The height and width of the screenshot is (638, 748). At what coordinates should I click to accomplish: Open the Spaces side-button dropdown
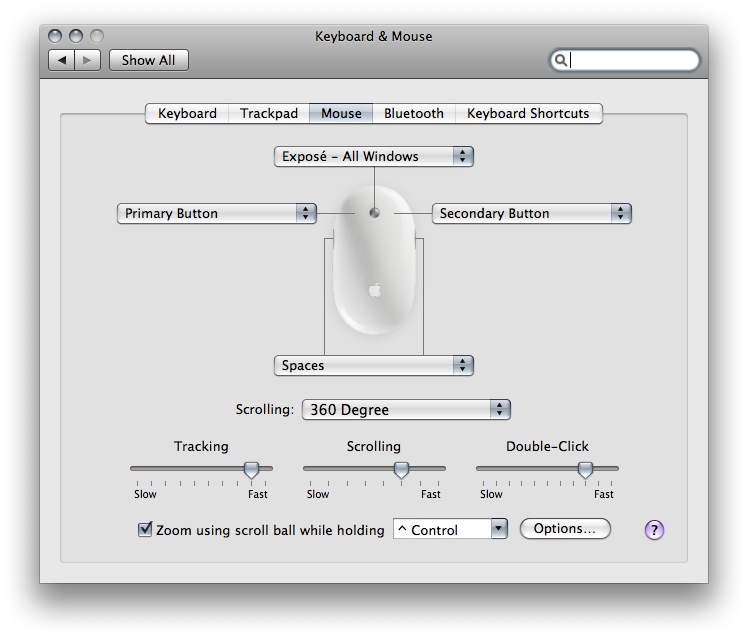(x=374, y=366)
